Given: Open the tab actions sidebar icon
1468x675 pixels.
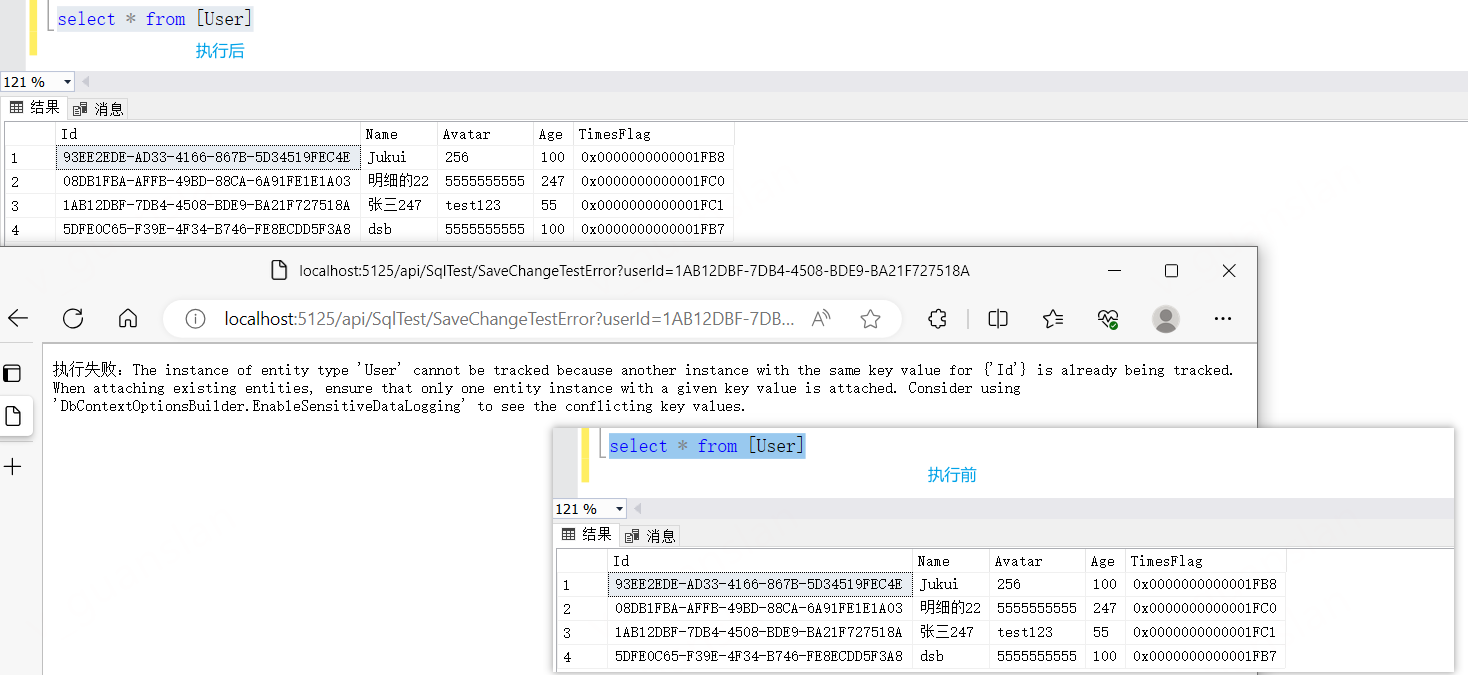Looking at the screenshot, I should 13,373.
